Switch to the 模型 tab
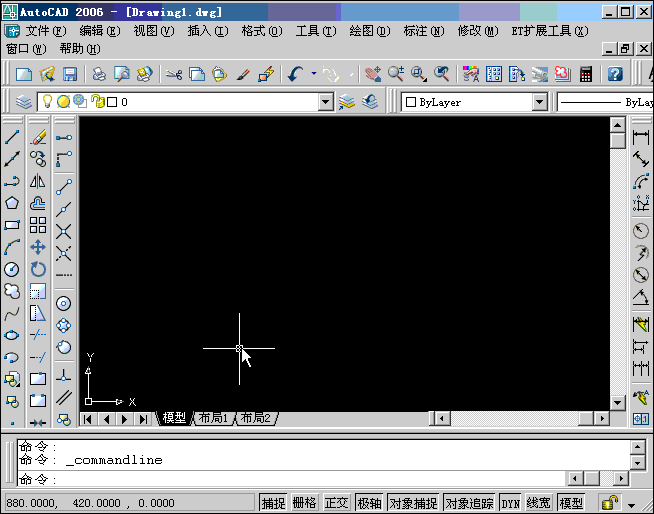Image resolution: width=654 pixels, height=514 pixels. point(174,418)
